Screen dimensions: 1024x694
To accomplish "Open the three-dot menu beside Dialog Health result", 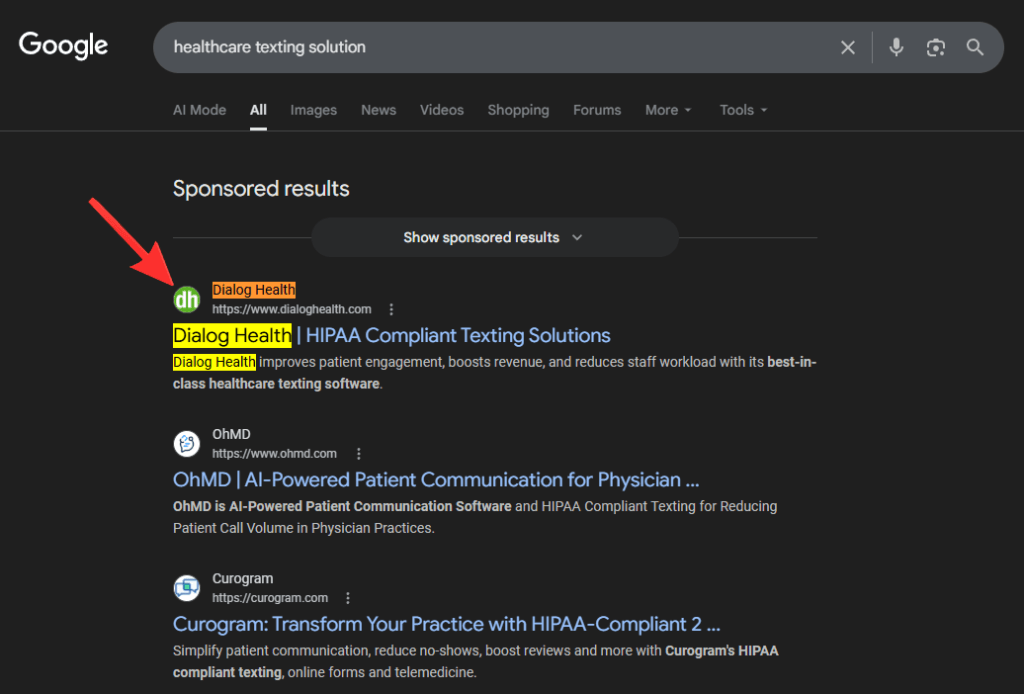I will [391, 309].
